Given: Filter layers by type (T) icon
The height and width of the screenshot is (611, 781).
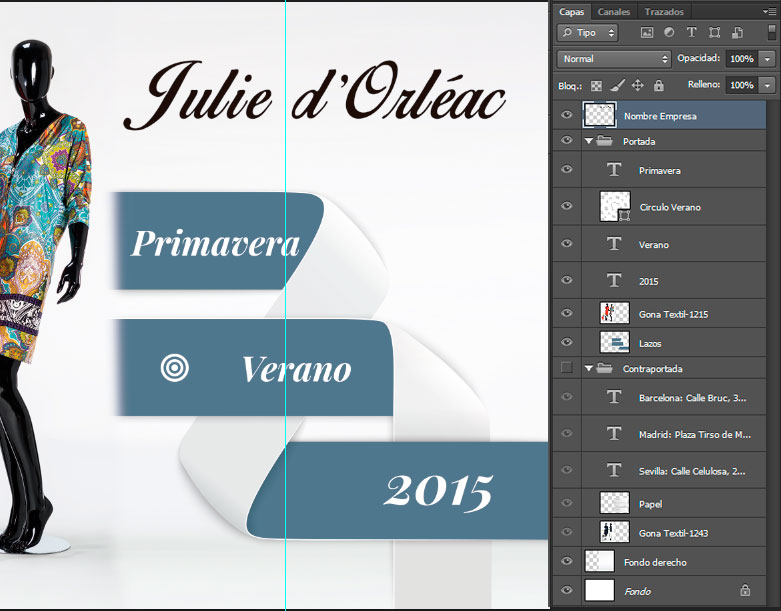Looking at the screenshot, I should point(691,33).
